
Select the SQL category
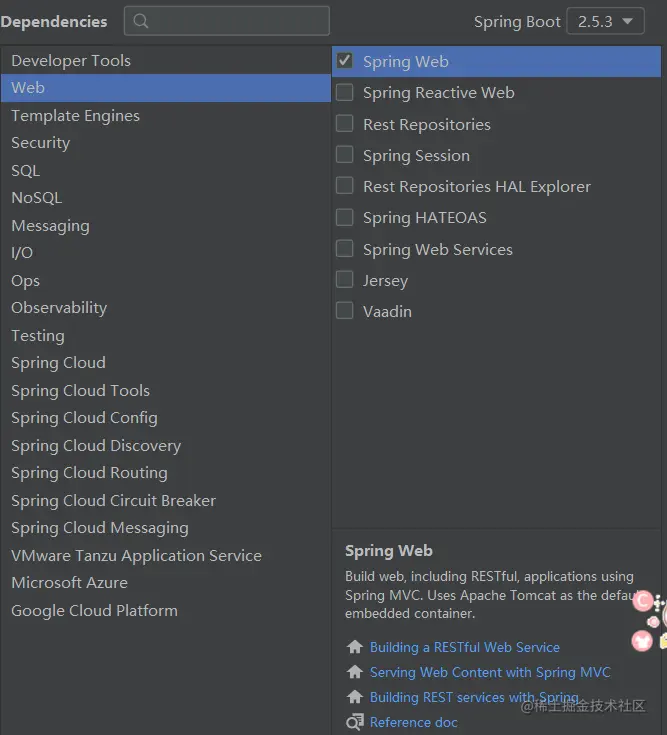tap(165, 170)
